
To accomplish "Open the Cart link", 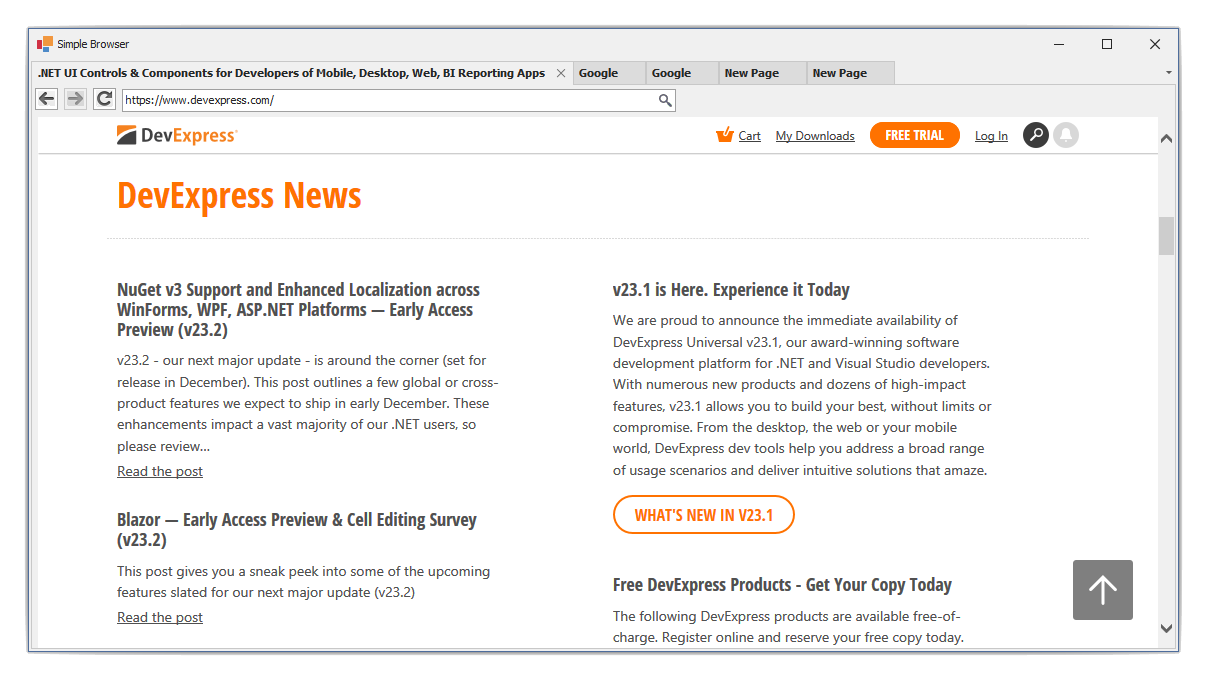I will click(x=750, y=136).
